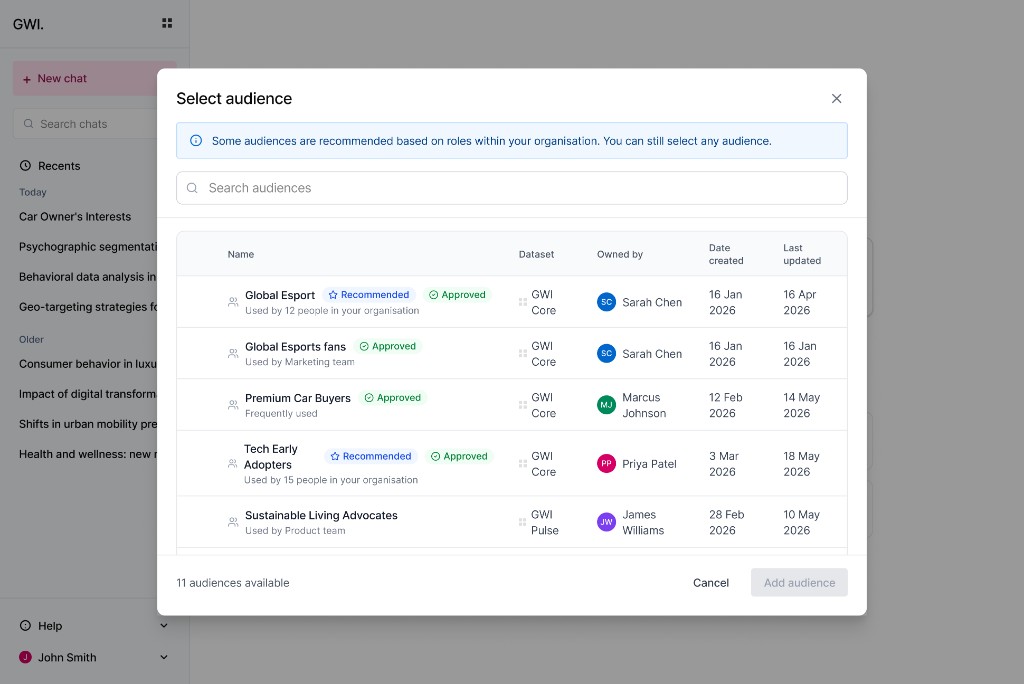Image resolution: width=1024 pixels, height=684 pixels.
Task: Click the magnifier icon in Search audiences
Action: point(192,188)
